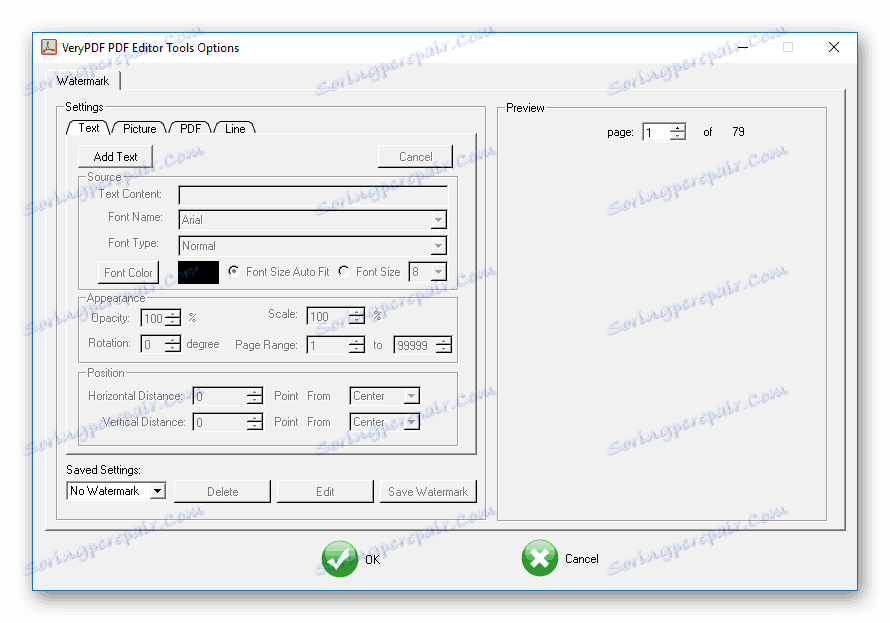
Task: Switch to the Picture tab
Action: click(139, 128)
